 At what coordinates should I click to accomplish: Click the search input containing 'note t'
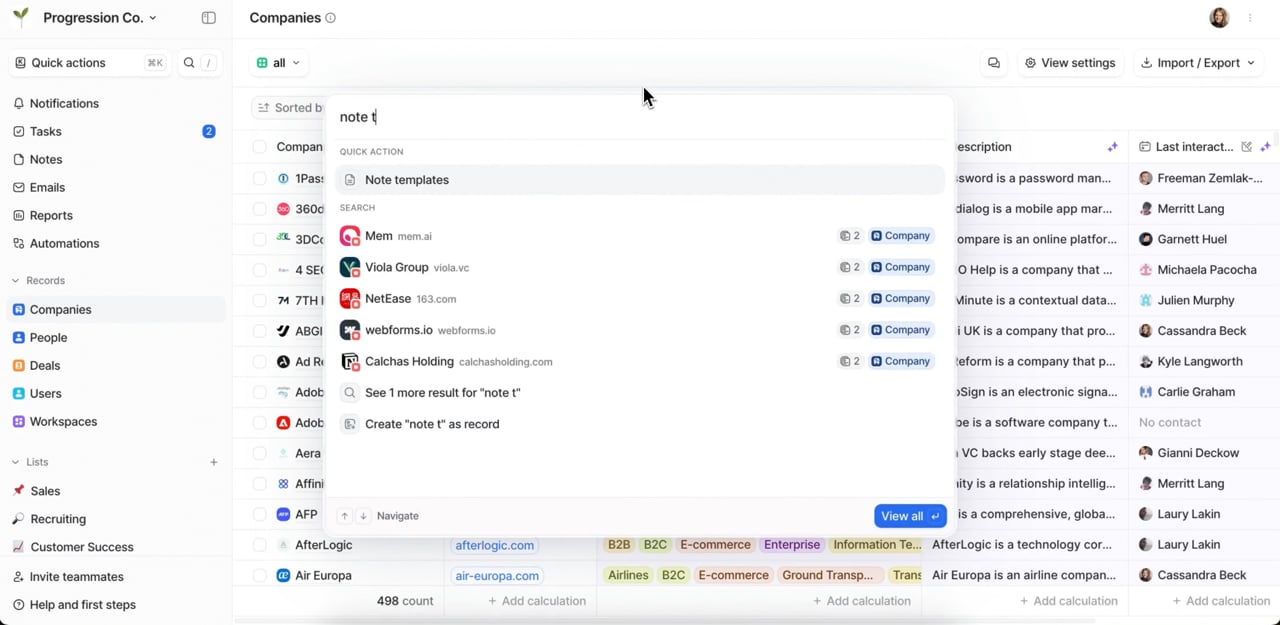(640, 117)
